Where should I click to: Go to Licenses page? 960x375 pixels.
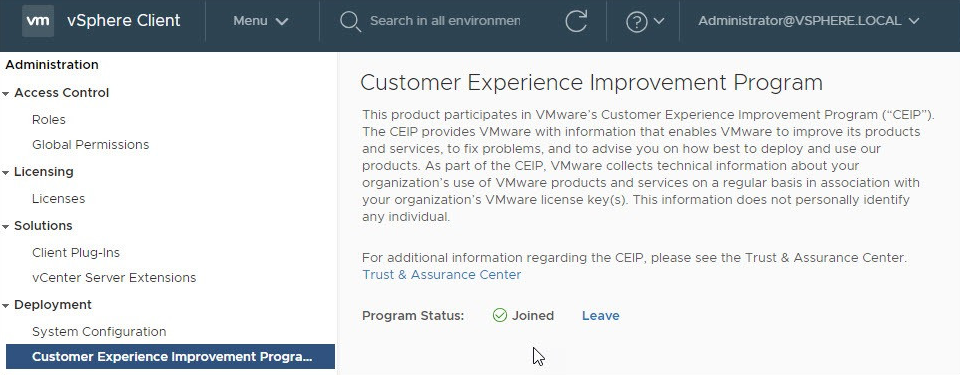click(x=58, y=199)
